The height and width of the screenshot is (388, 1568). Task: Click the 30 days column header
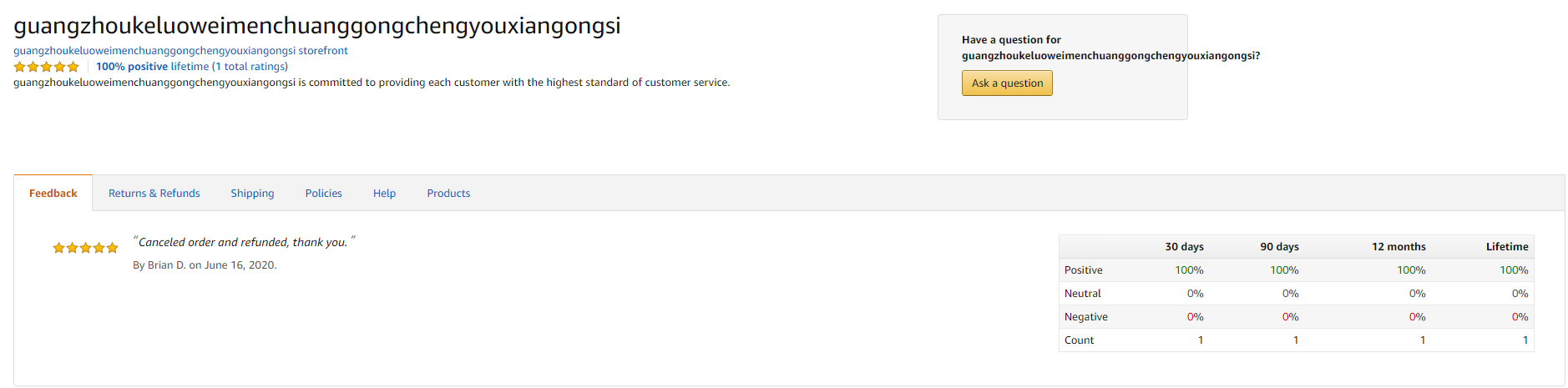(x=1184, y=247)
